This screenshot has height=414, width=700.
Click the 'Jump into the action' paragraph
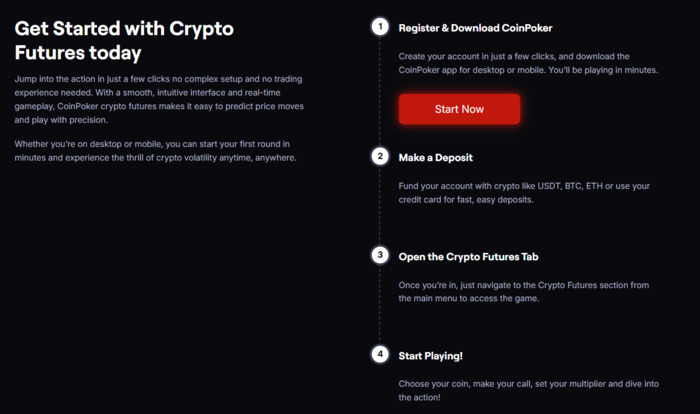click(159, 99)
